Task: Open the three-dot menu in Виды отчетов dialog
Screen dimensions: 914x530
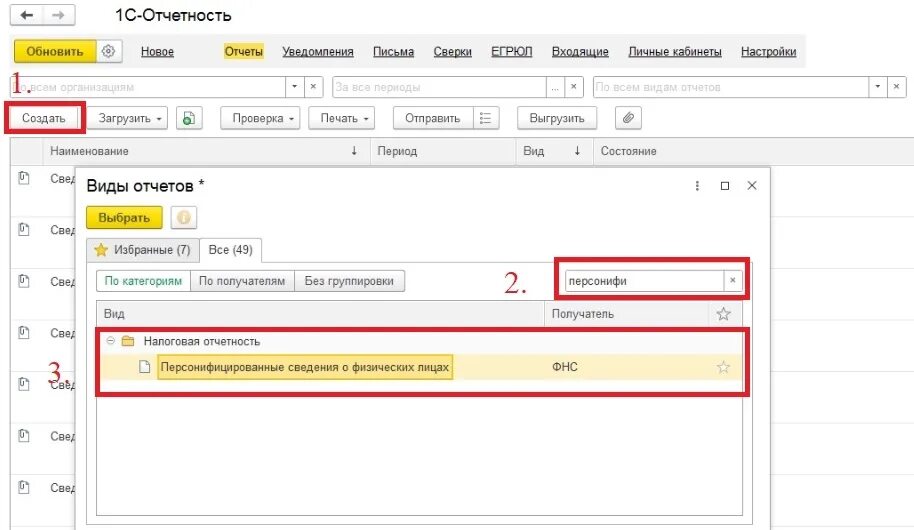Action: [x=697, y=185]
